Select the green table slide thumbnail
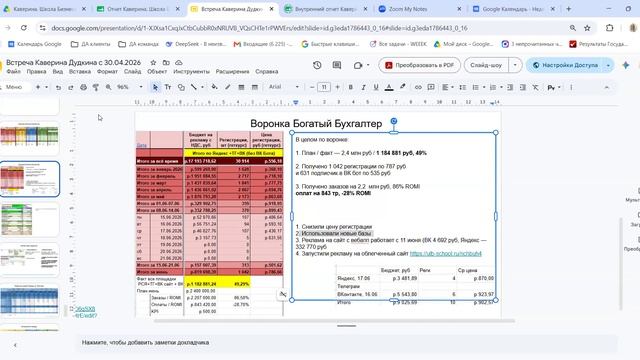 coord(29,220)
